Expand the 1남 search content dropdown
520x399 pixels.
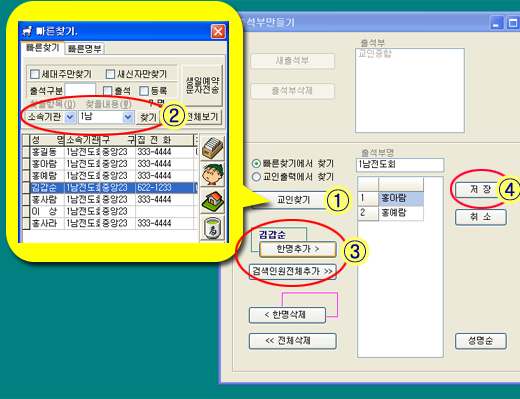pos(128,117)
